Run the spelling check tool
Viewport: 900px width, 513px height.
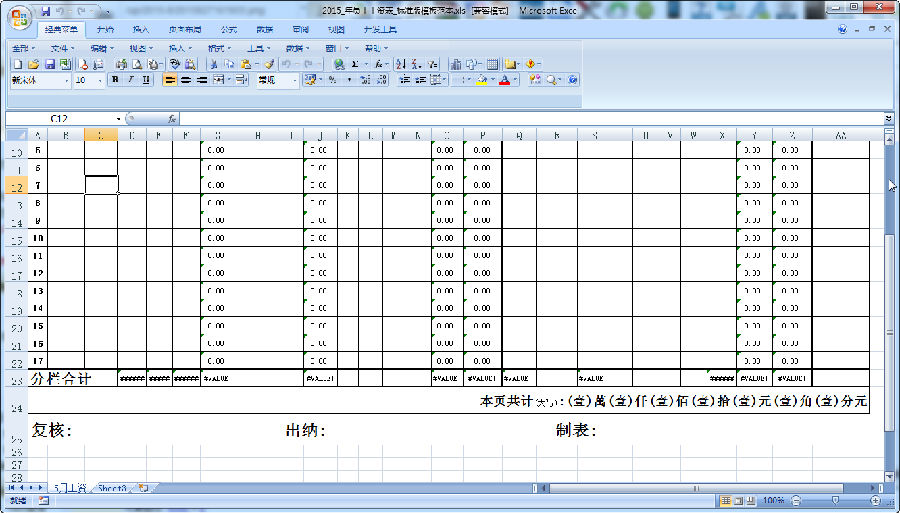tap(175, 64)
